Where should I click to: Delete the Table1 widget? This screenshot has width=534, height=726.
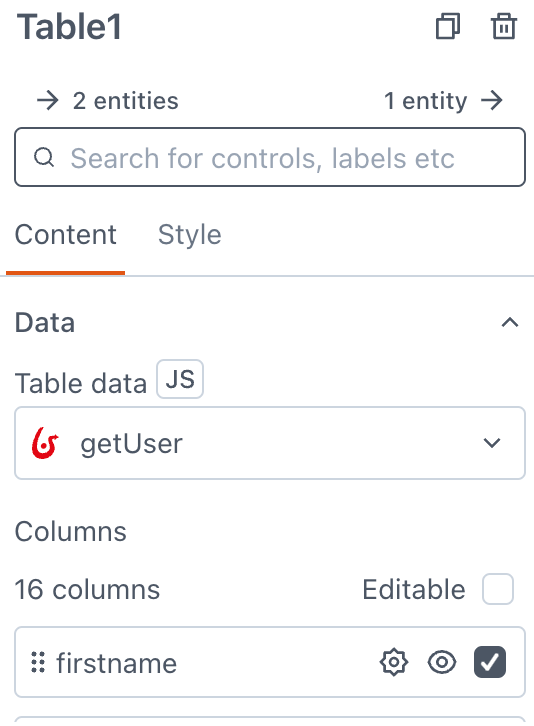click(x=503, y=26)
